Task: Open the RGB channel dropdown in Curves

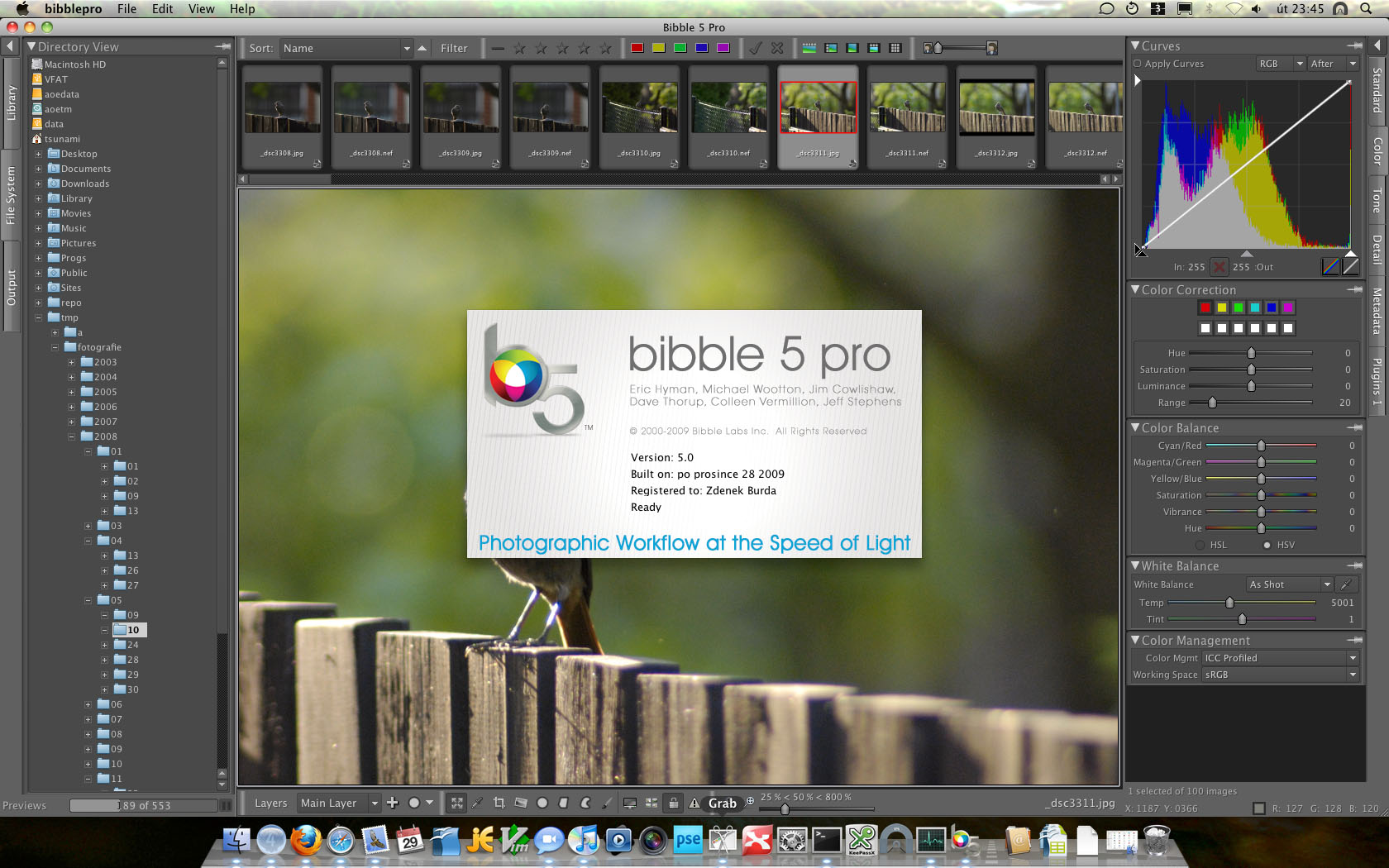Action: [1280, 64]
